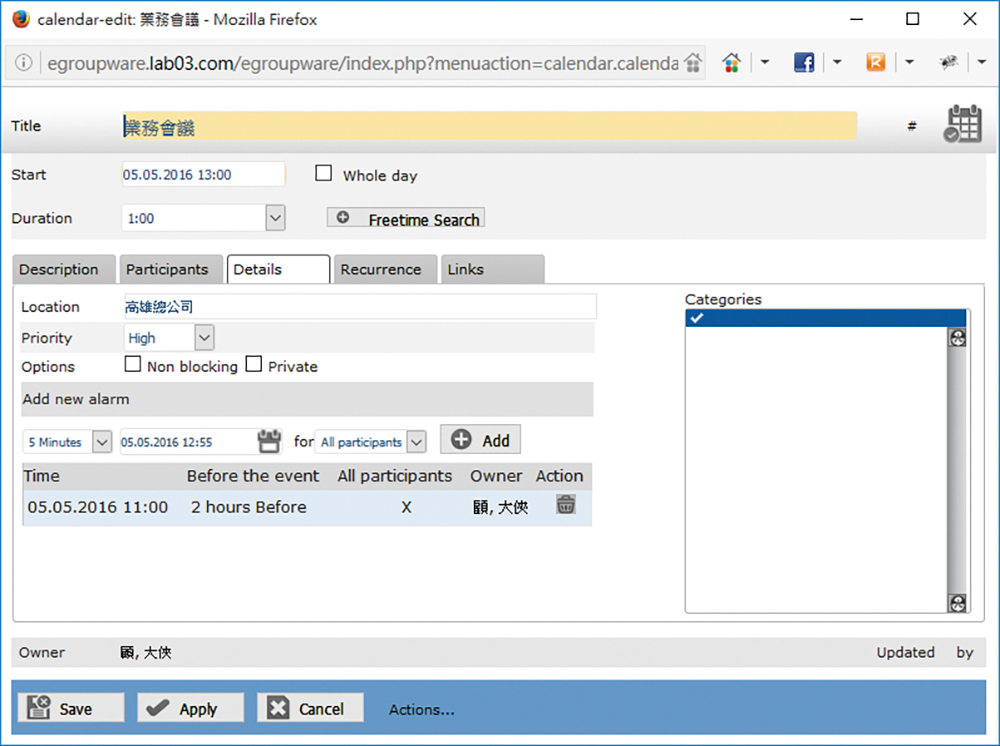
Task: Toggle the Whole day checkbox
Action: point(324,173)
